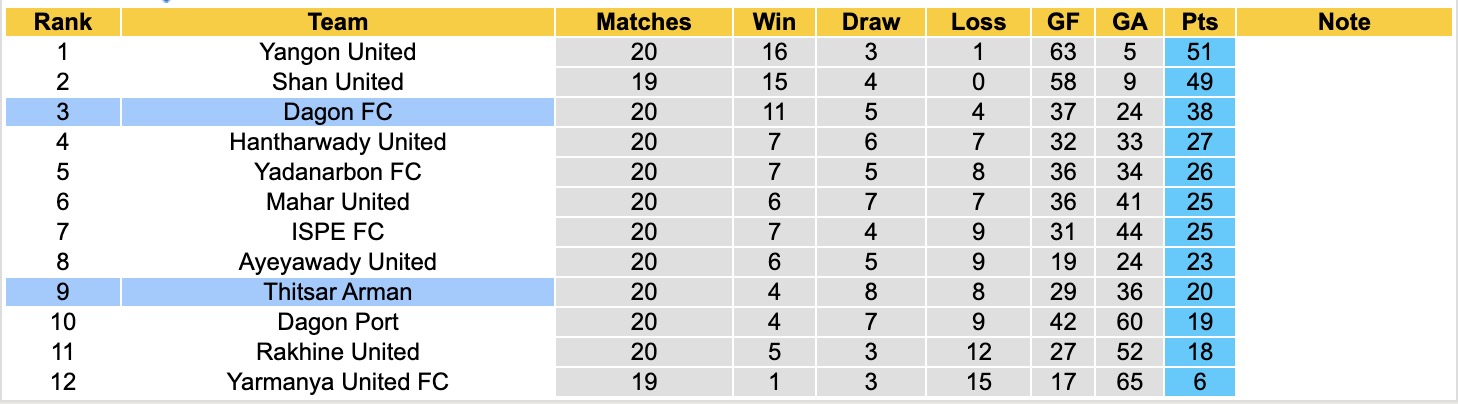The width and height of the screenshot is (1458, 404).
Task: Click the highlighted Thitsar Arman team name
Action: (x=337, y=292)
